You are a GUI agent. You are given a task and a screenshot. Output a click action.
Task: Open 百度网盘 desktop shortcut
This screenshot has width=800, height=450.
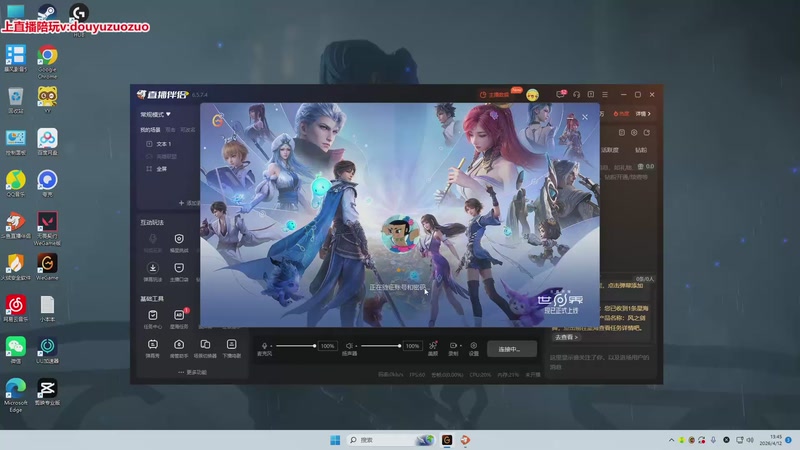pos(47,142)
